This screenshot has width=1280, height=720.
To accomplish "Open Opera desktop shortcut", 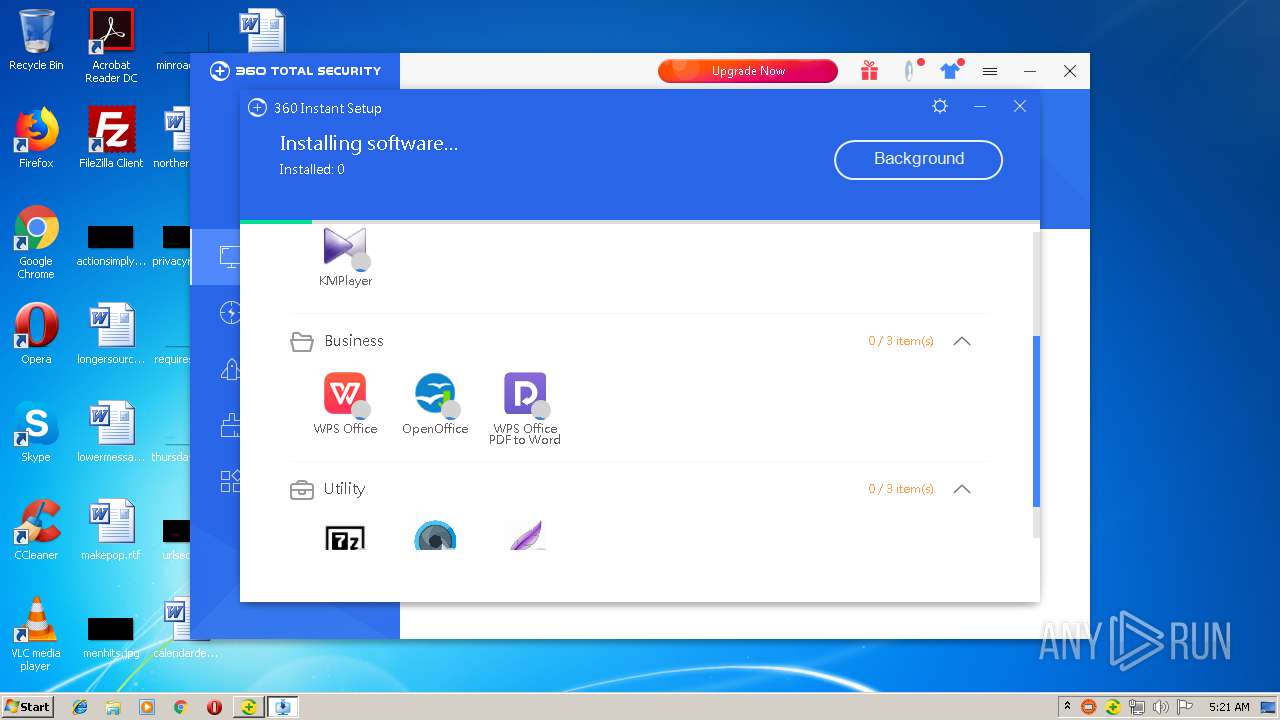I will point(36,334).
